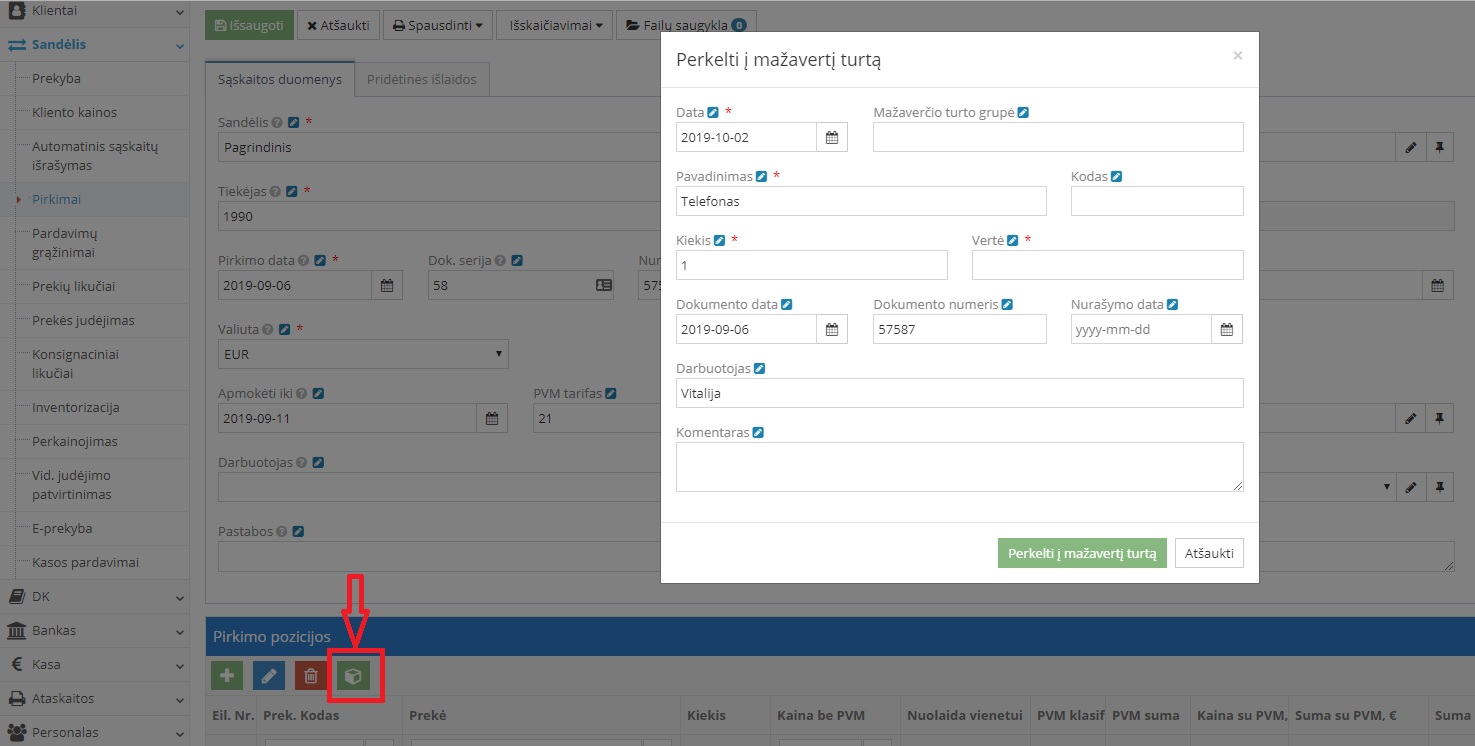
Task: Click the edit pencil beside Pavadinimas label
Action: click(x=761, y=176)
